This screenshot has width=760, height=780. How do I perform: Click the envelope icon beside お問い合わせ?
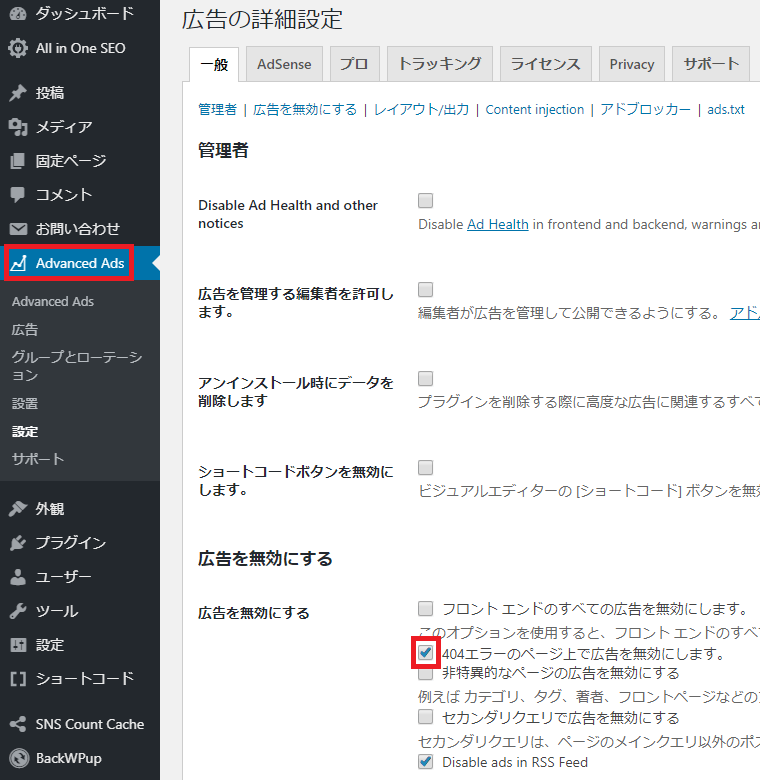pos(18,229)
